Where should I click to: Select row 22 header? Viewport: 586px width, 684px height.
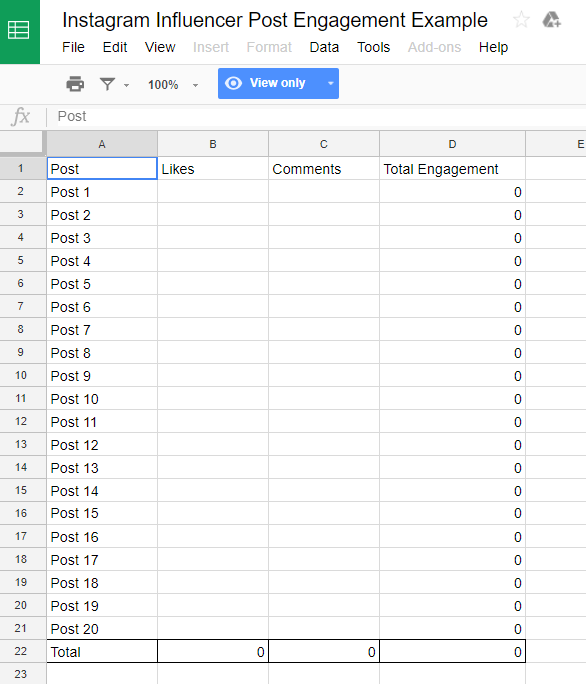[x=21, y=651]
